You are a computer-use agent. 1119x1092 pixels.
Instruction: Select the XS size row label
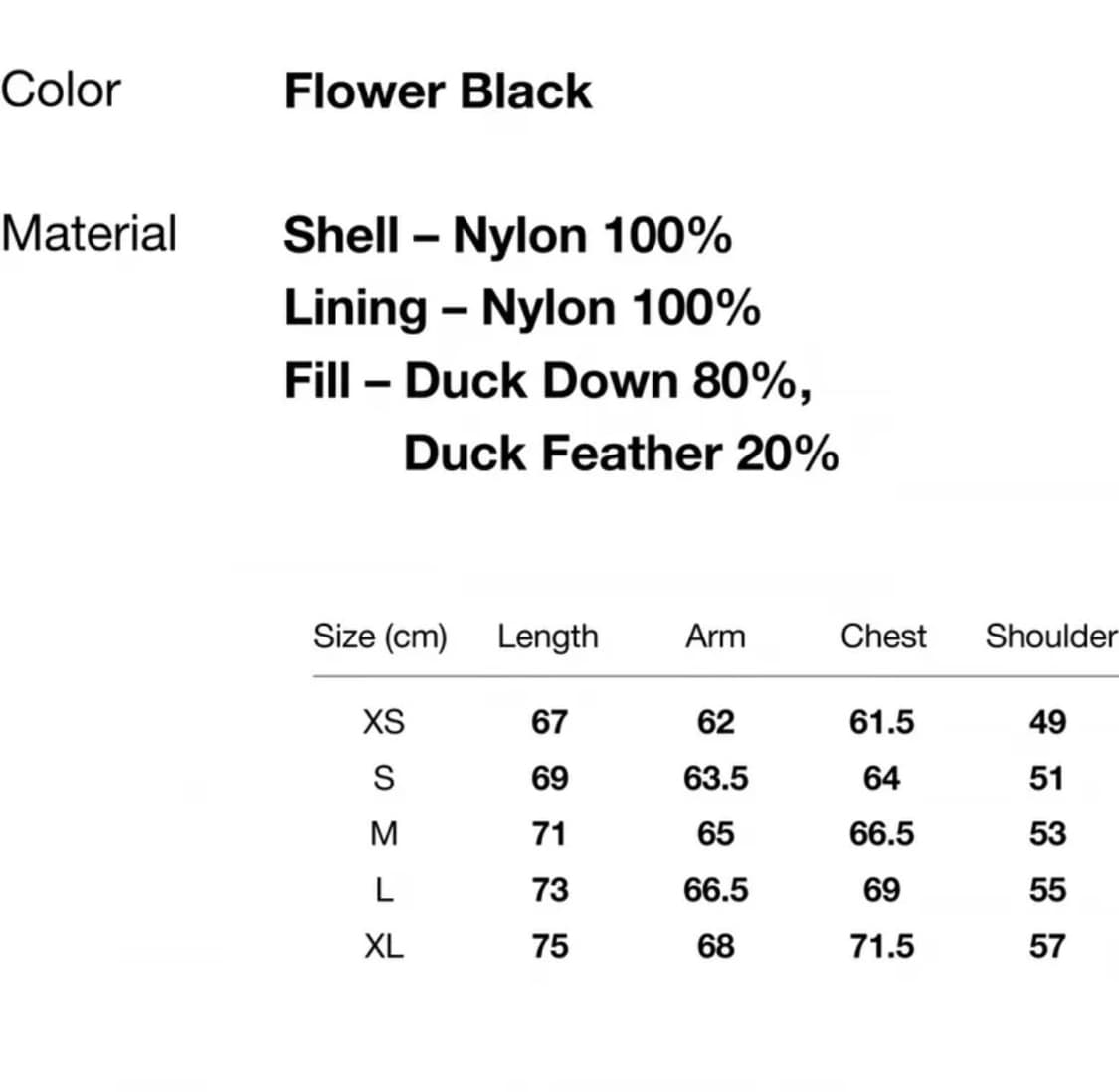point(384,722)
